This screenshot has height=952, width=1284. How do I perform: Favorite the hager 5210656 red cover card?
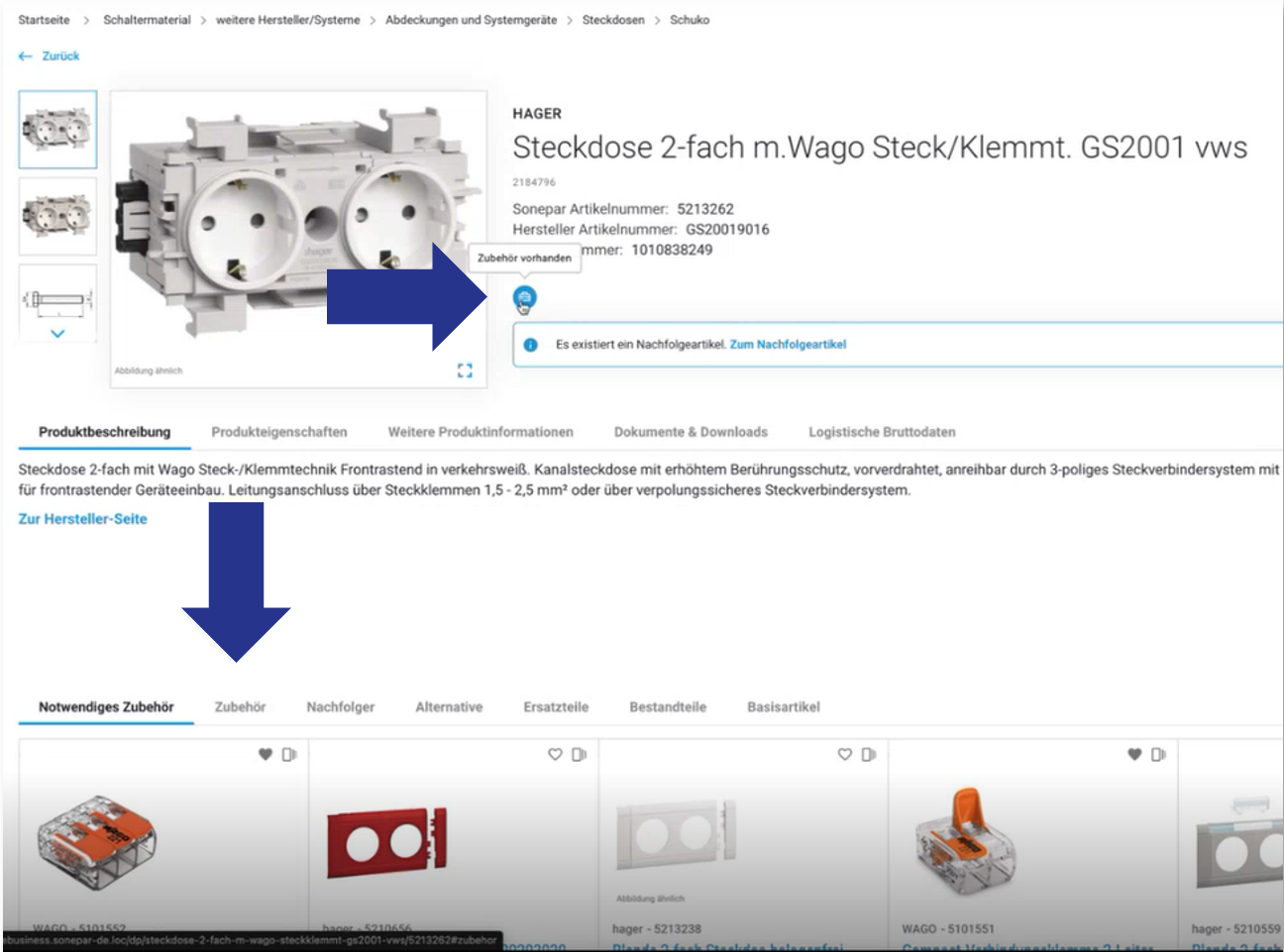click(555, 754)
